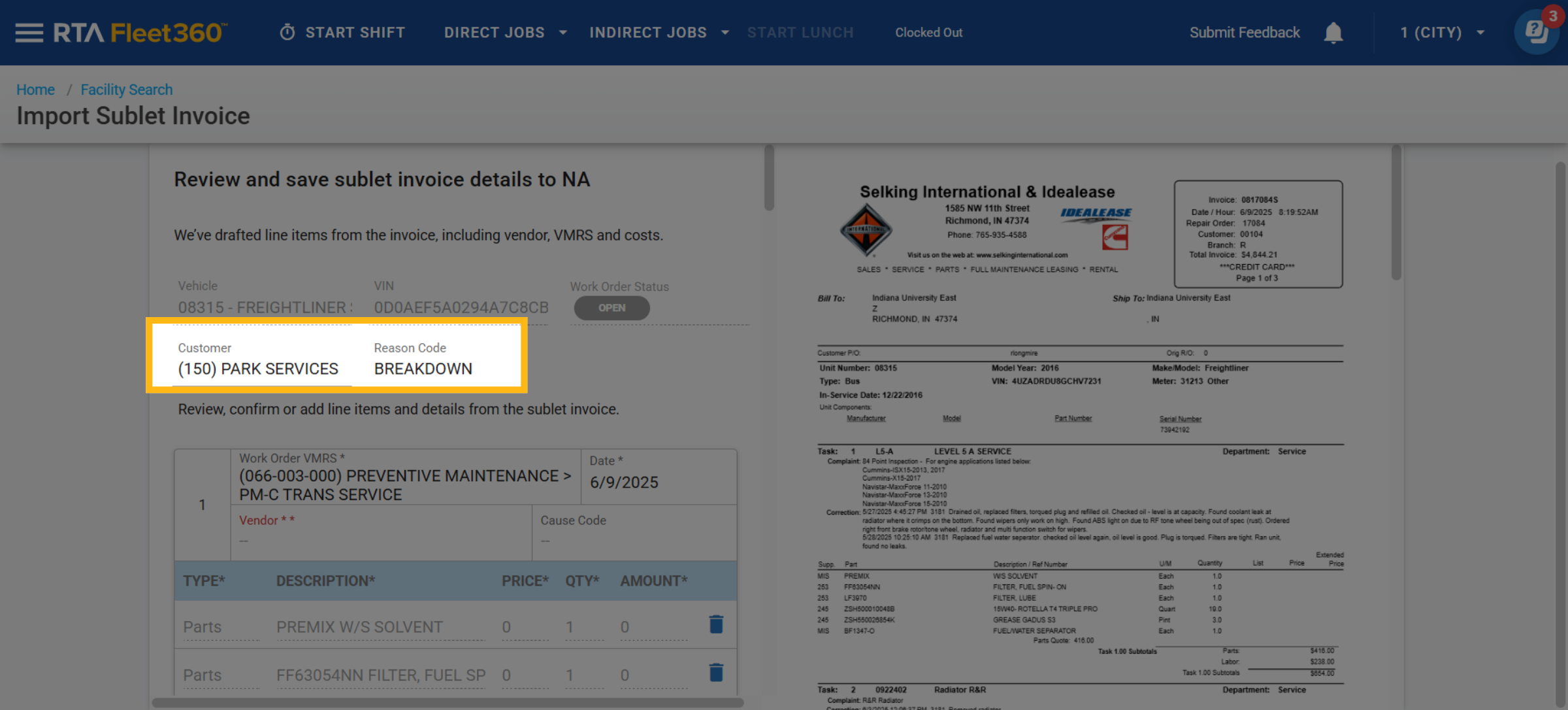Open Facility Search breadcrumb
The height and width of the screenshot is (710, 1568).
127,90
